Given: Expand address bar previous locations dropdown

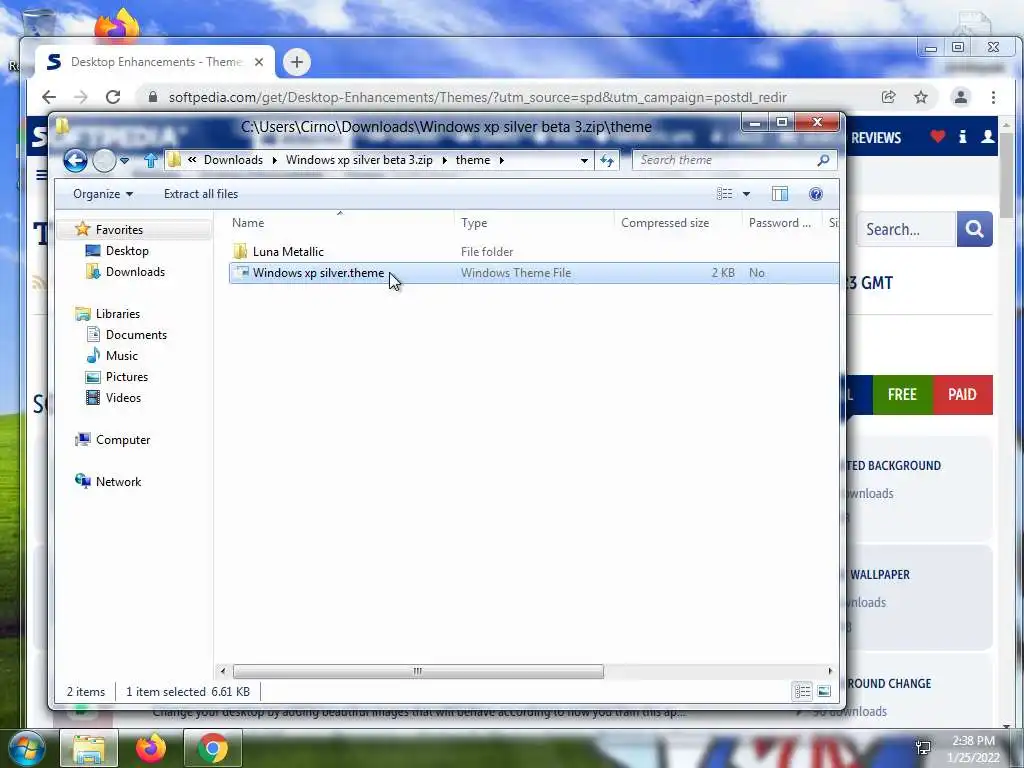Looking at the screenshot, I should tap(584, 161).
